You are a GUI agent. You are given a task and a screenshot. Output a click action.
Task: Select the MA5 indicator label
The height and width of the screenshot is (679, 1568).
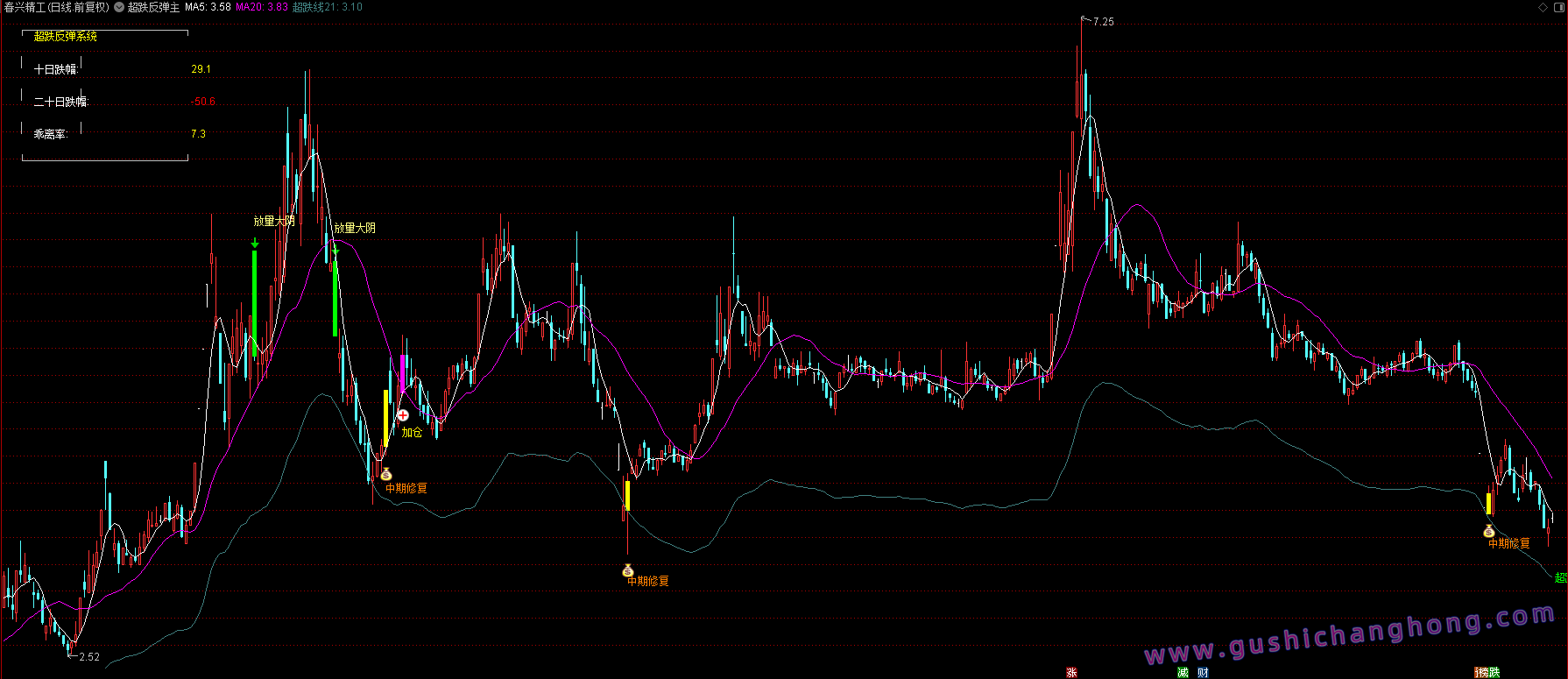click(x=208, y=7)
